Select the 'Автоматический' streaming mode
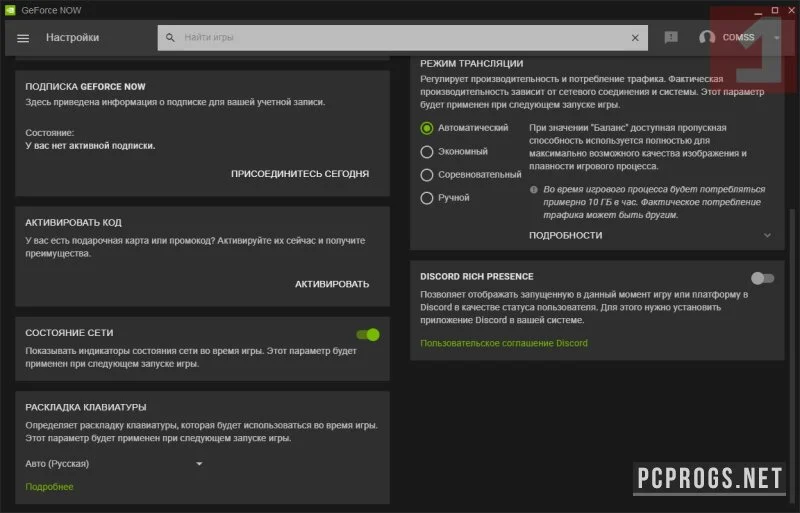Image resolution: width=800 pixels, height=513 pixels. click(427, 128)
